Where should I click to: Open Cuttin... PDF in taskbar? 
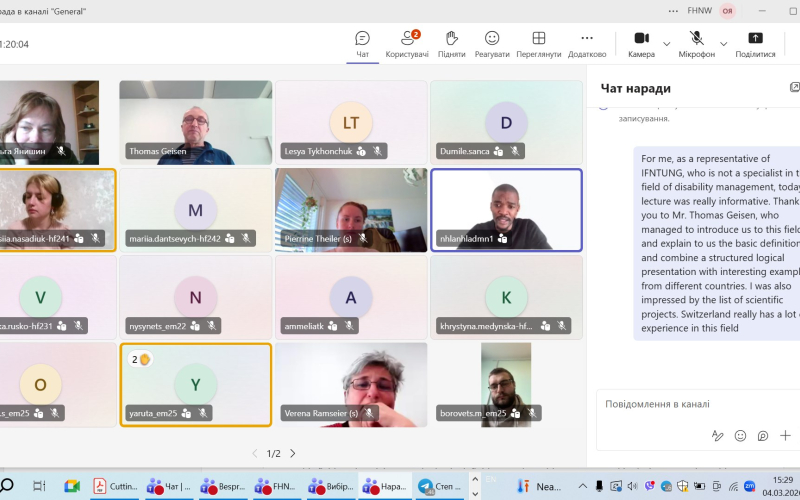(x=115, y=486)
